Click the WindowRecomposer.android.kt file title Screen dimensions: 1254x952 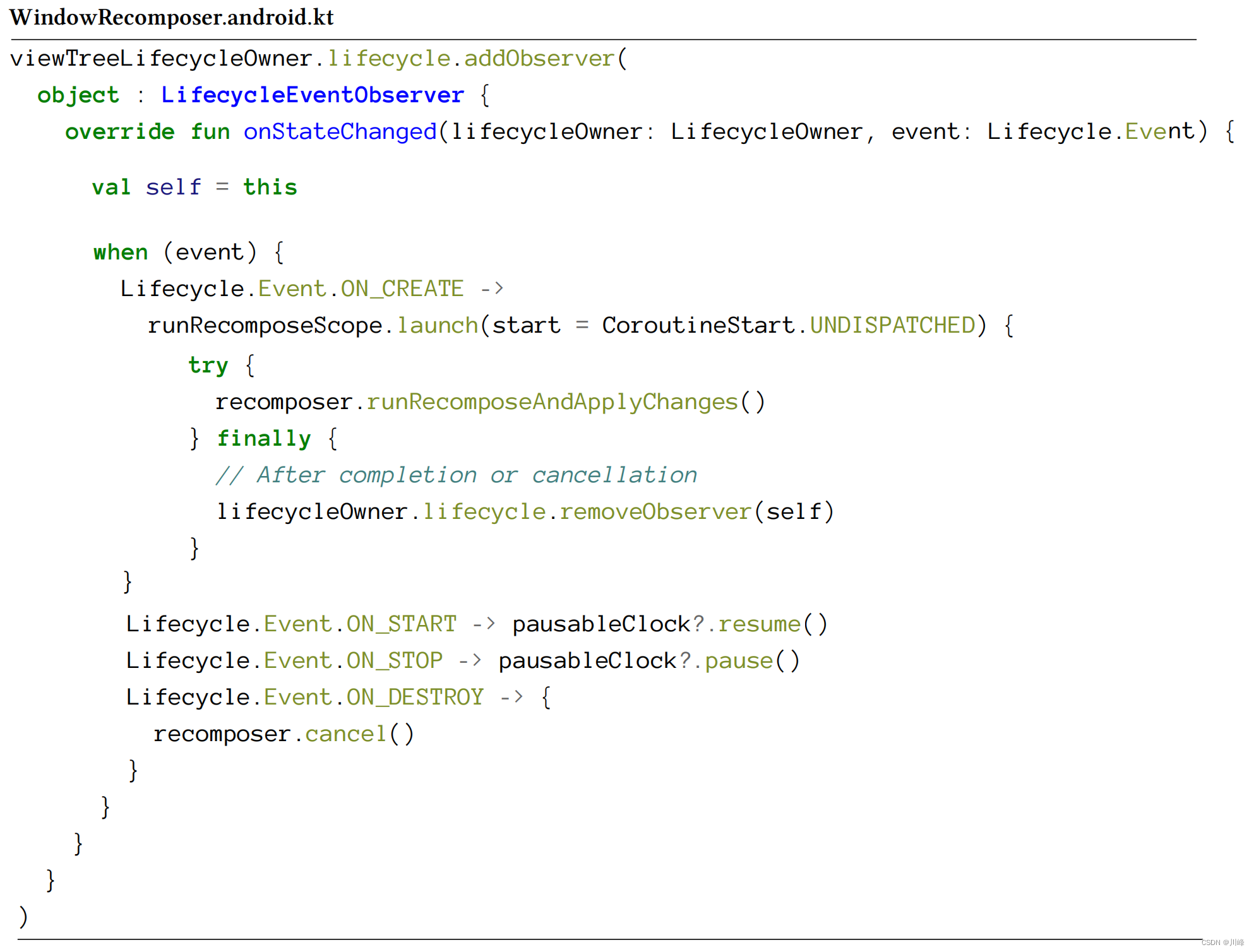[171, 18]
